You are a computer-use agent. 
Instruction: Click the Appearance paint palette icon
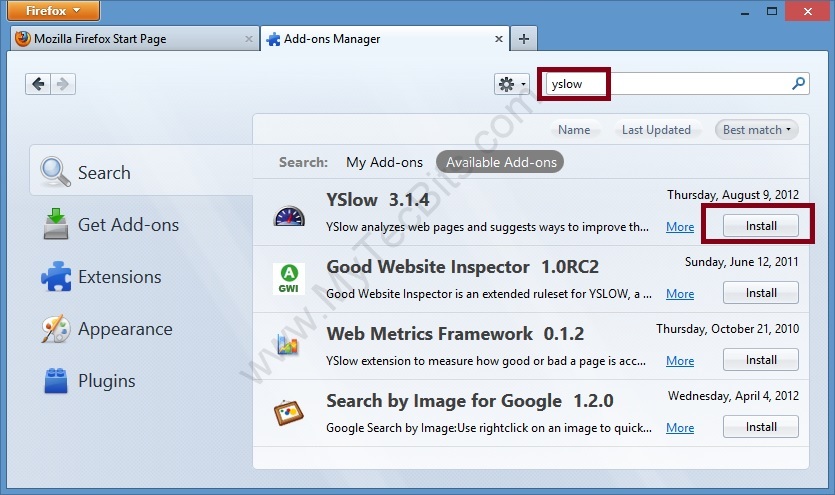[x=55, y=328]
